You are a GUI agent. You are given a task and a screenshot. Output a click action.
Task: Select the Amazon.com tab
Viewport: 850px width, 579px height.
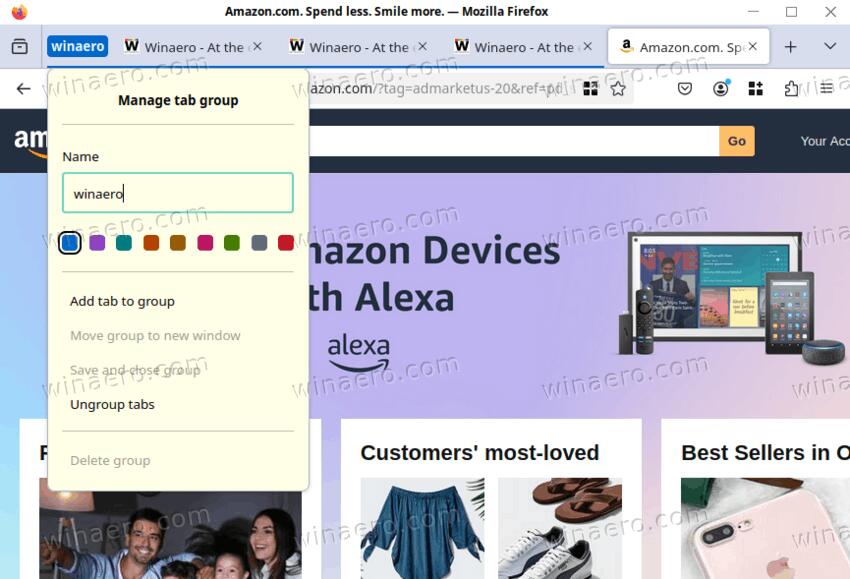click(688, 47)
